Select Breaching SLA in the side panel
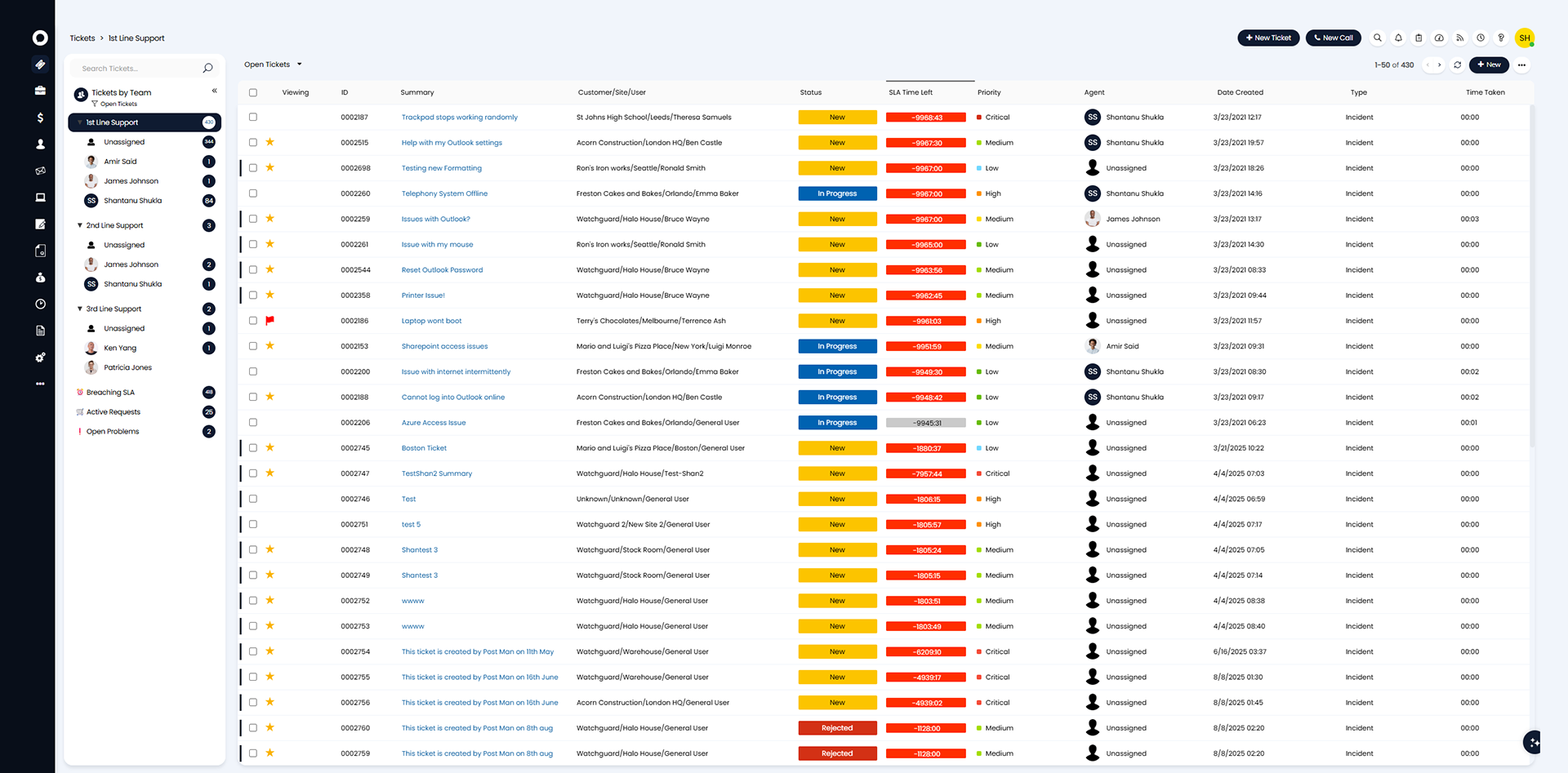The width and height of the screenshot is (1568, 773). (110, 393)
